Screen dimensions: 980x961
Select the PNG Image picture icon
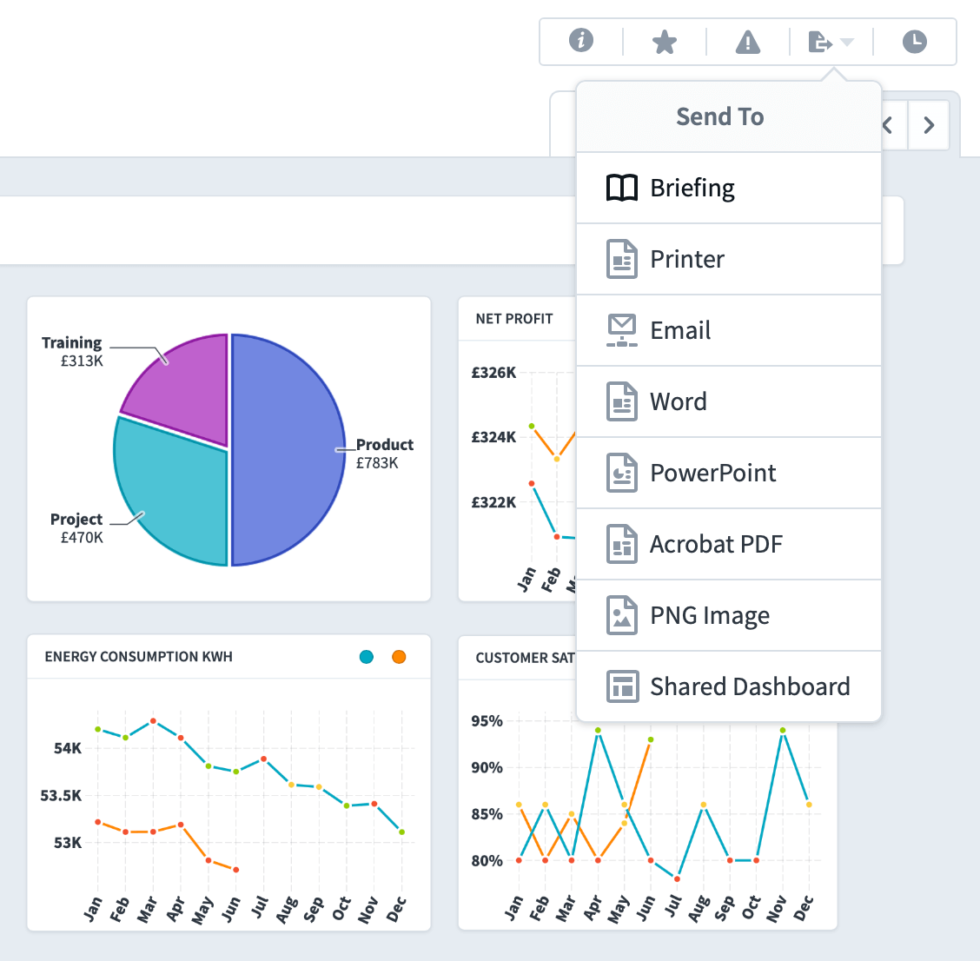pos(621,615)
